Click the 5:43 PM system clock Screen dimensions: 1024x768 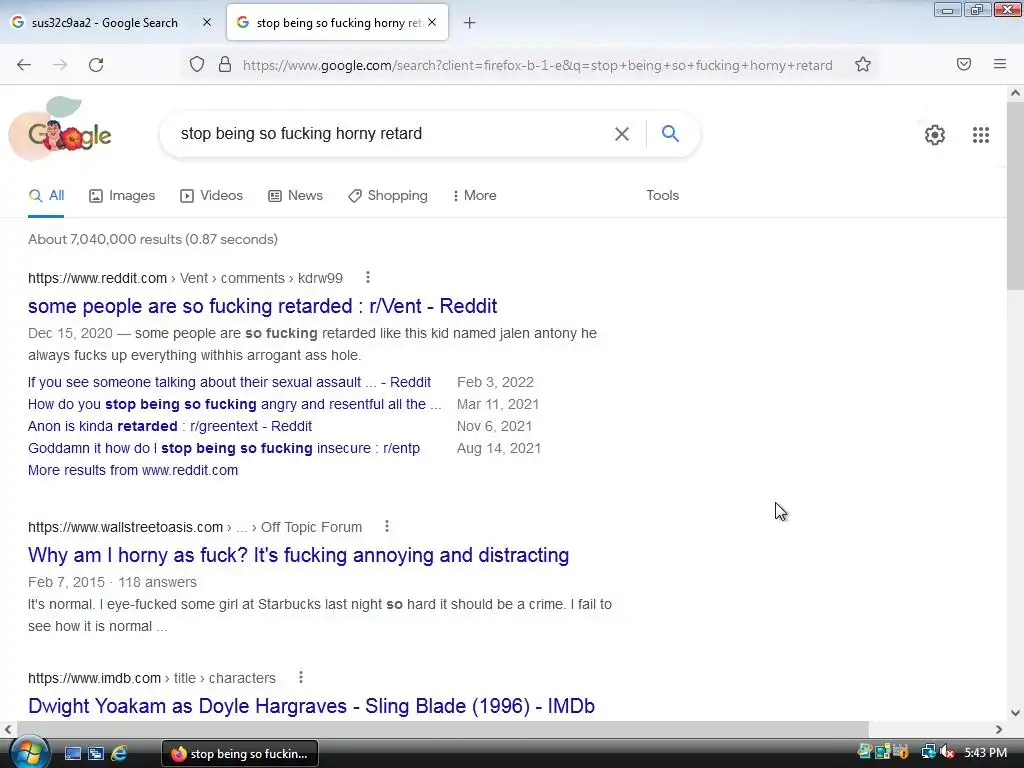[985, 753]
